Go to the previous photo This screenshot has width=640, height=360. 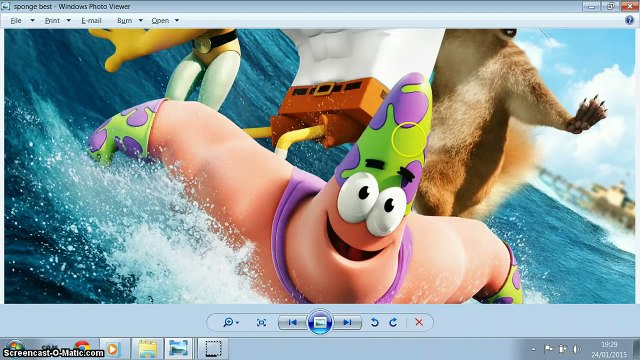click(292, 322)
